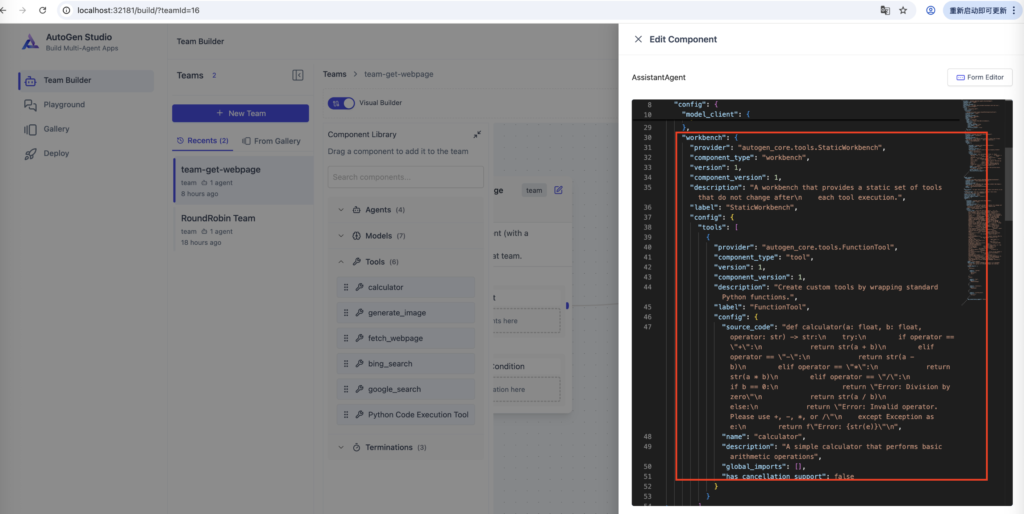Open the Deploy page in the sidebar
The image size is (1024, 514).
point(87,153)
